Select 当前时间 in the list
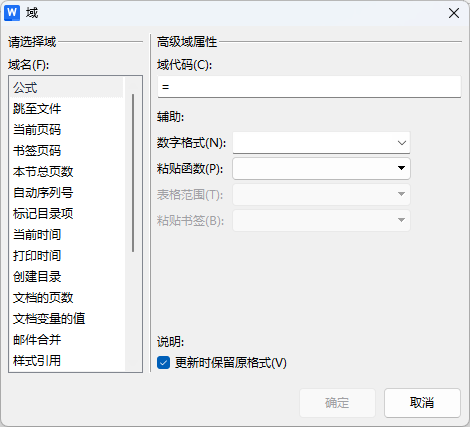This screenshot has width=470, height=427. [x=67, y=235]
